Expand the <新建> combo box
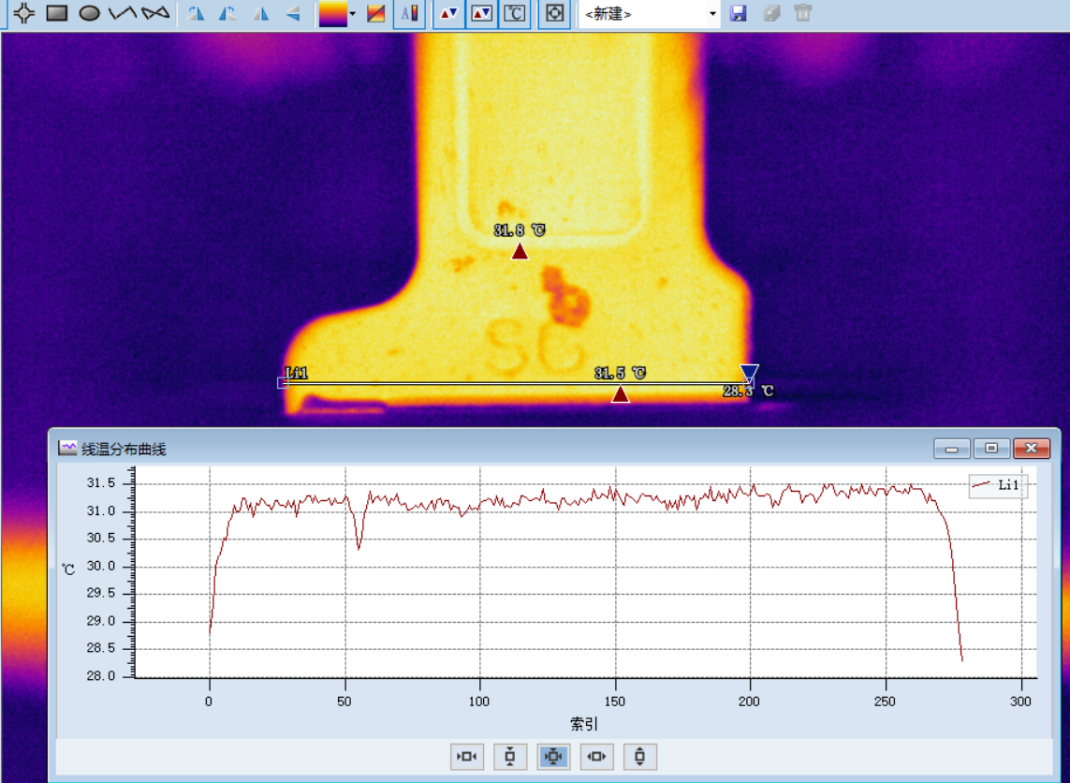The image size is (1070, 783). (x=712, y=14)
